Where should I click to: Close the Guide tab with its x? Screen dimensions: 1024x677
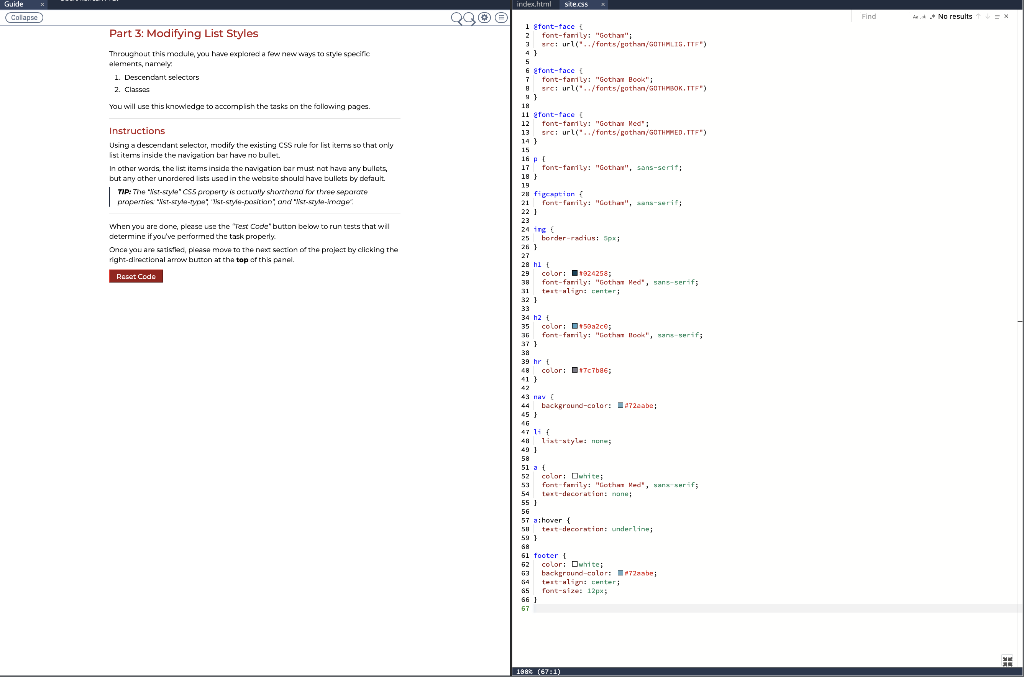42,4
